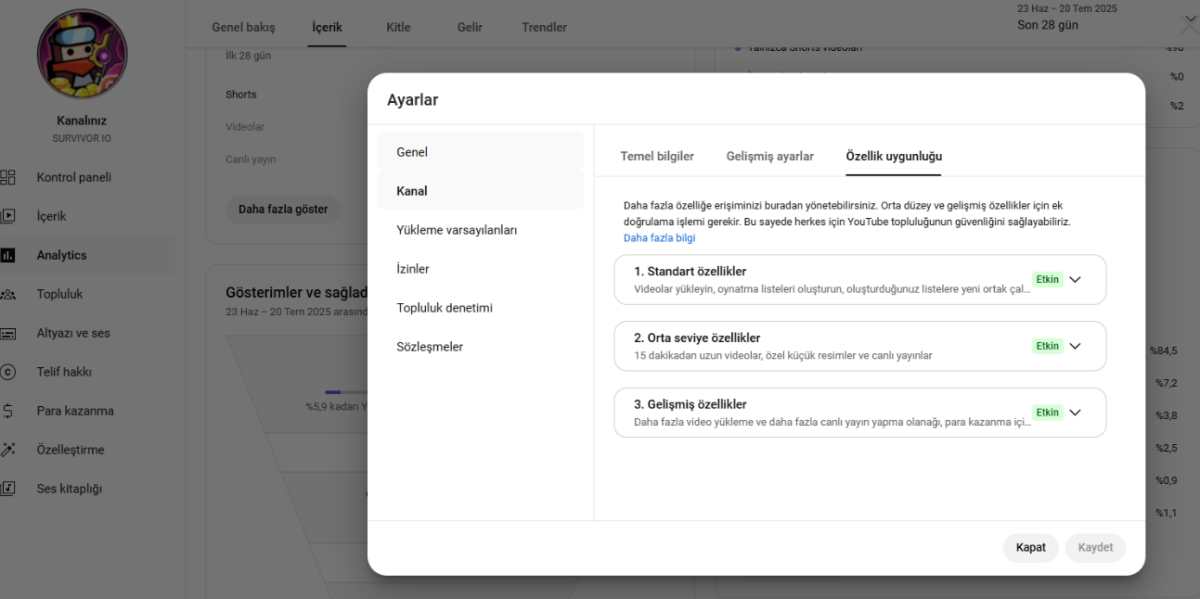Click the Shorts row in content list
Screen dimensions: 1200x599
pyautogui.click(x=241, y=94)
